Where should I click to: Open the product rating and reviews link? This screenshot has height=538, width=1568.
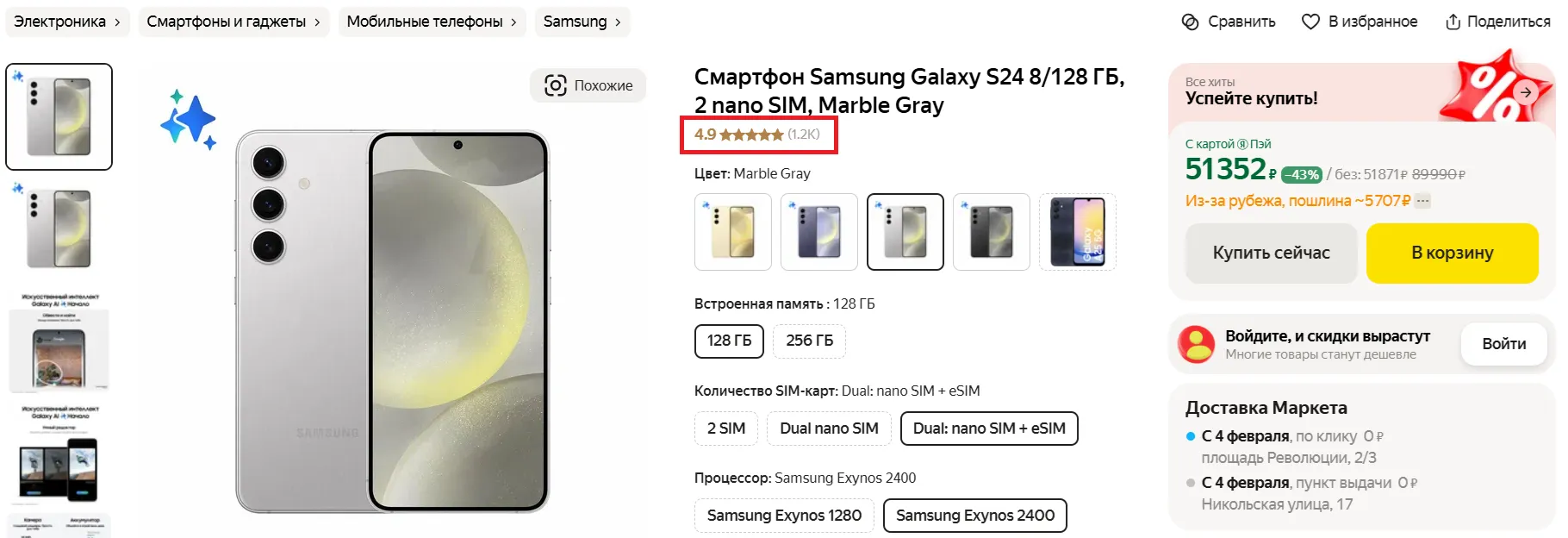point(757,134)
